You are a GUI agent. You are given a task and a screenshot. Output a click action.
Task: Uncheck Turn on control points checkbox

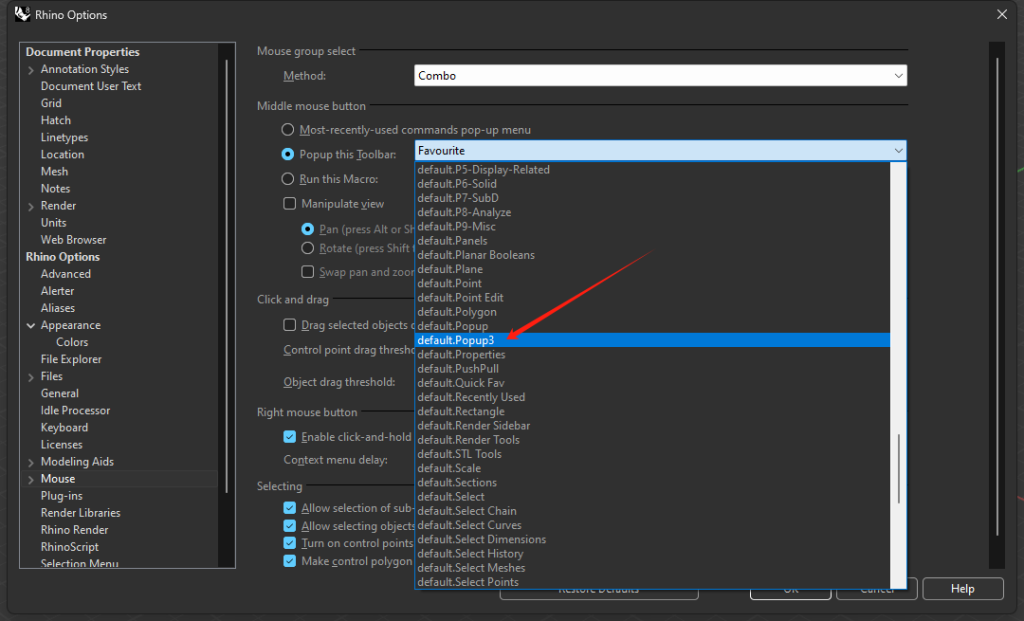point(289,543)
